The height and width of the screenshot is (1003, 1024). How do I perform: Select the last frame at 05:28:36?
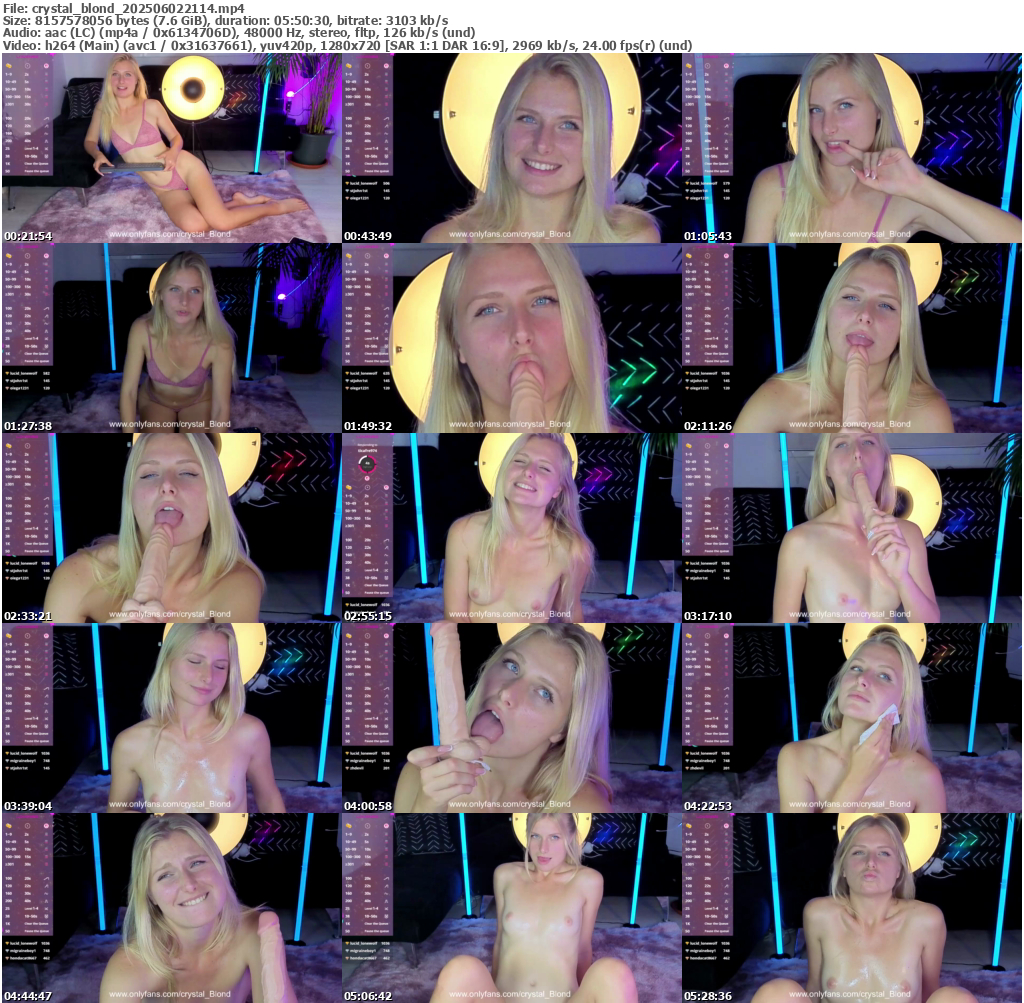pyautogui.click(x=851, y=908)
